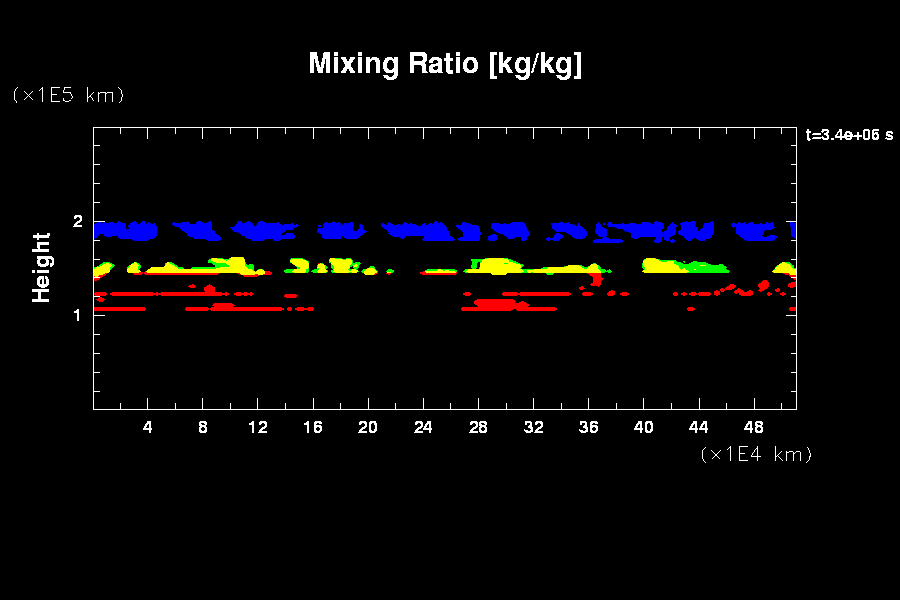This screenshot has height=600, width=900.
Task: Click the (×1E4 km) x-axis unit label
Action: 756,454
